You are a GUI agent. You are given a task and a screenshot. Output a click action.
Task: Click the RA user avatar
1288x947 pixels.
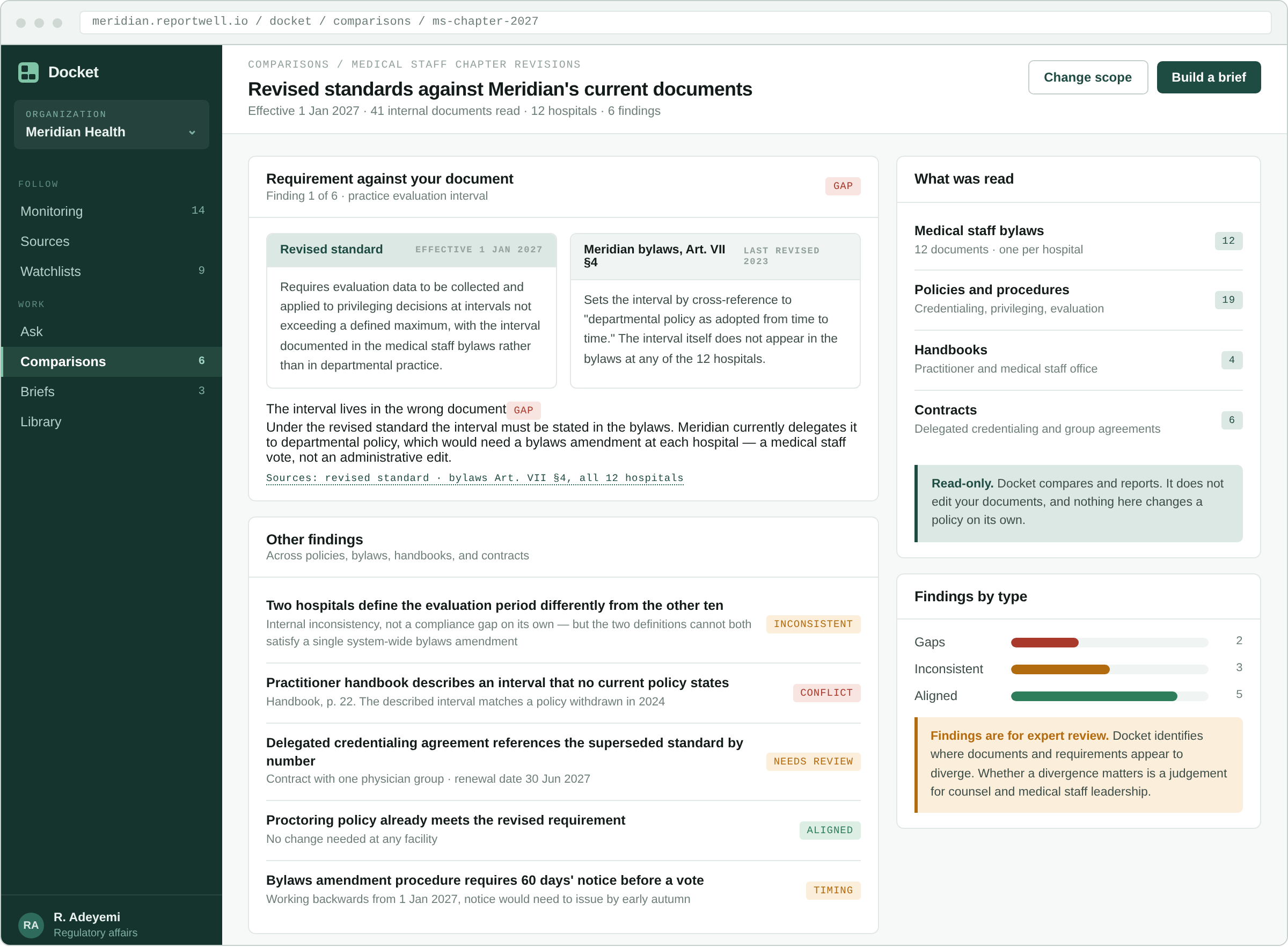pos(31,924)
